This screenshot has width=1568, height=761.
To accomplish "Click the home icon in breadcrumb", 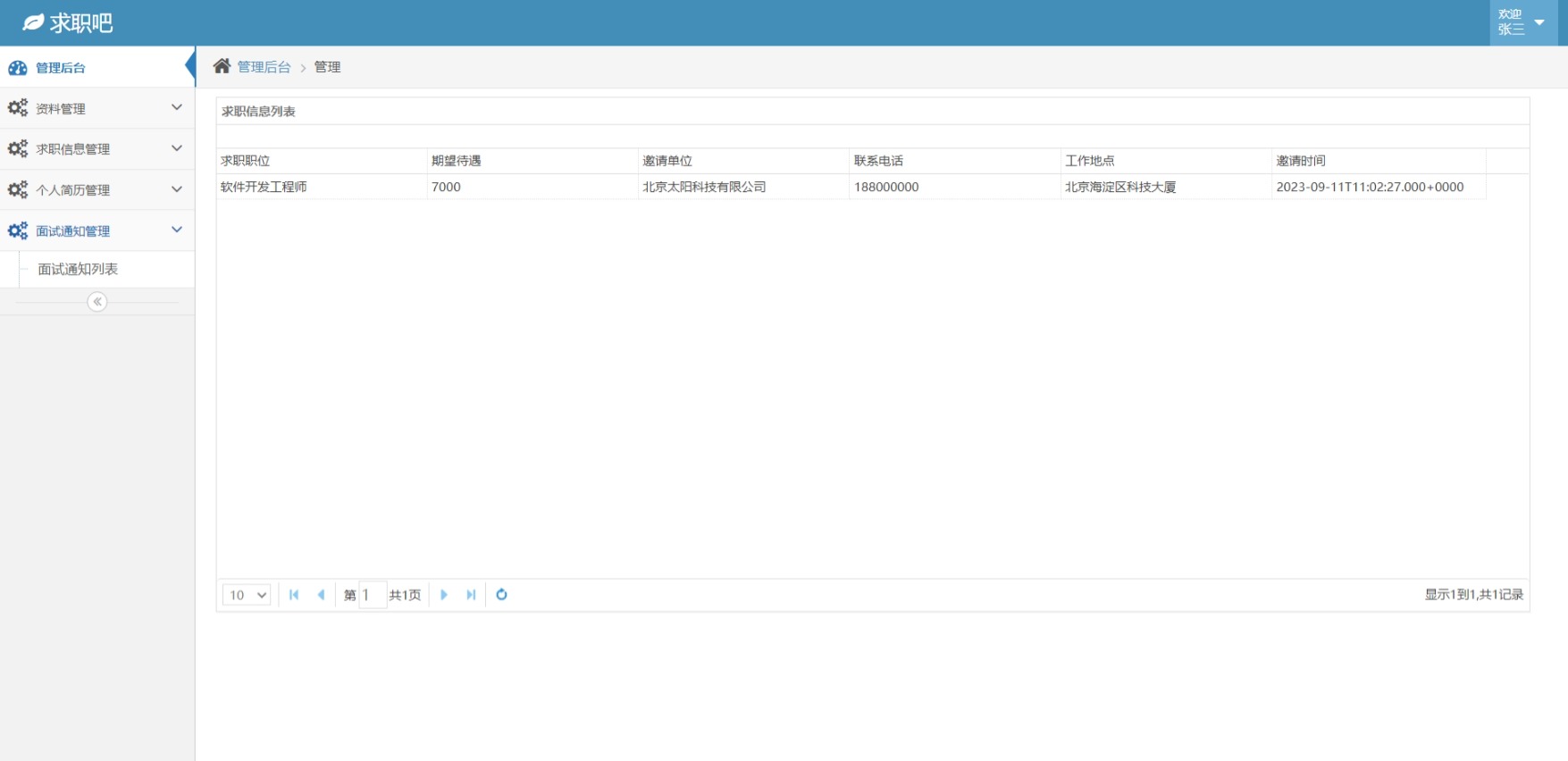I will pos(222,66).
